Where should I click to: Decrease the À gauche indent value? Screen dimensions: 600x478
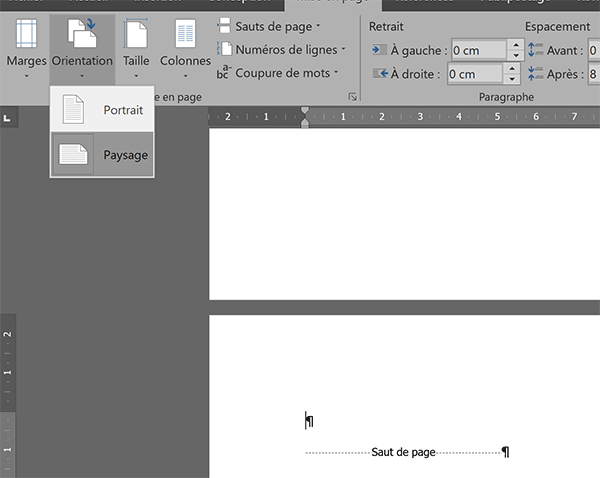click(516, 55)
